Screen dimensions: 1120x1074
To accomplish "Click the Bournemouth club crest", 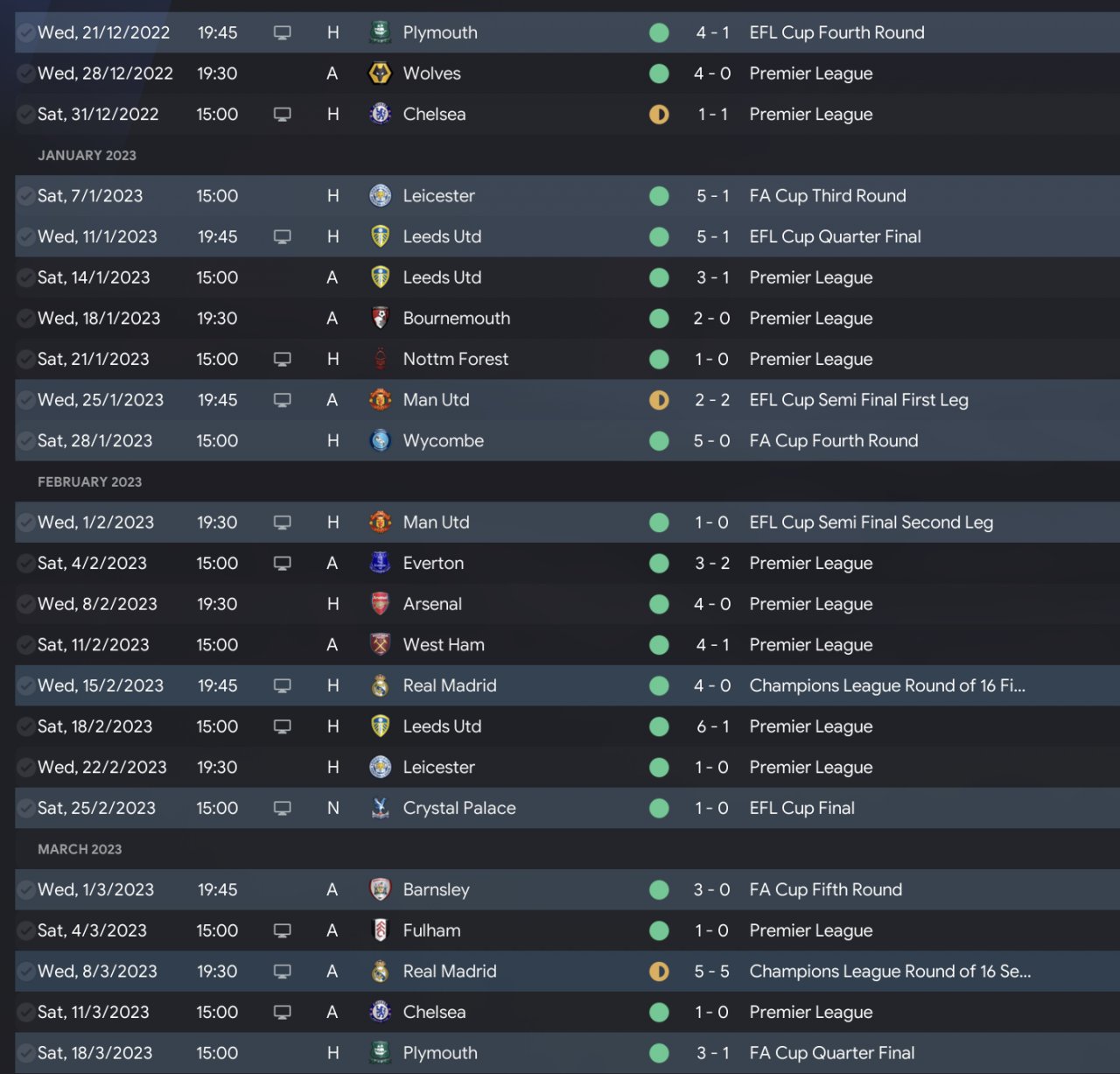I will (380, 319).
